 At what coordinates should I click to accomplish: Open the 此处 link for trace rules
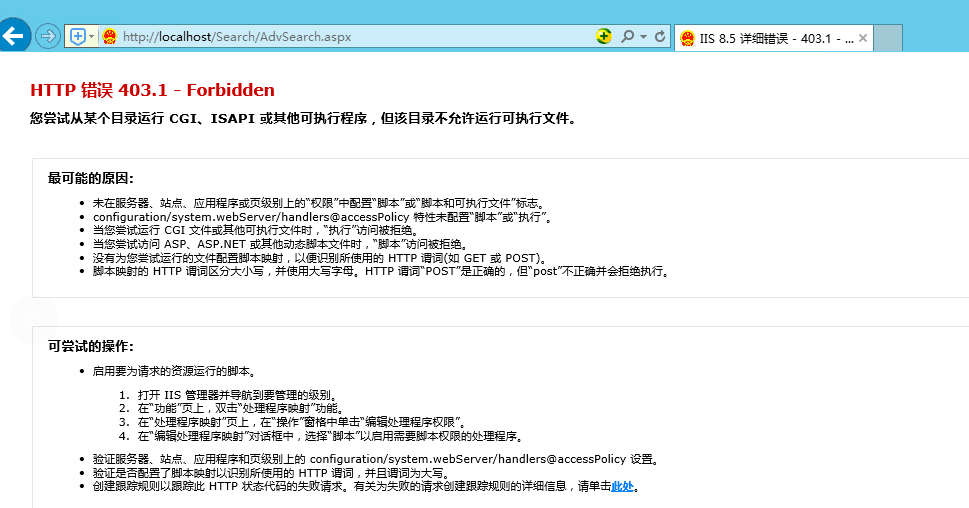point(623,487)
